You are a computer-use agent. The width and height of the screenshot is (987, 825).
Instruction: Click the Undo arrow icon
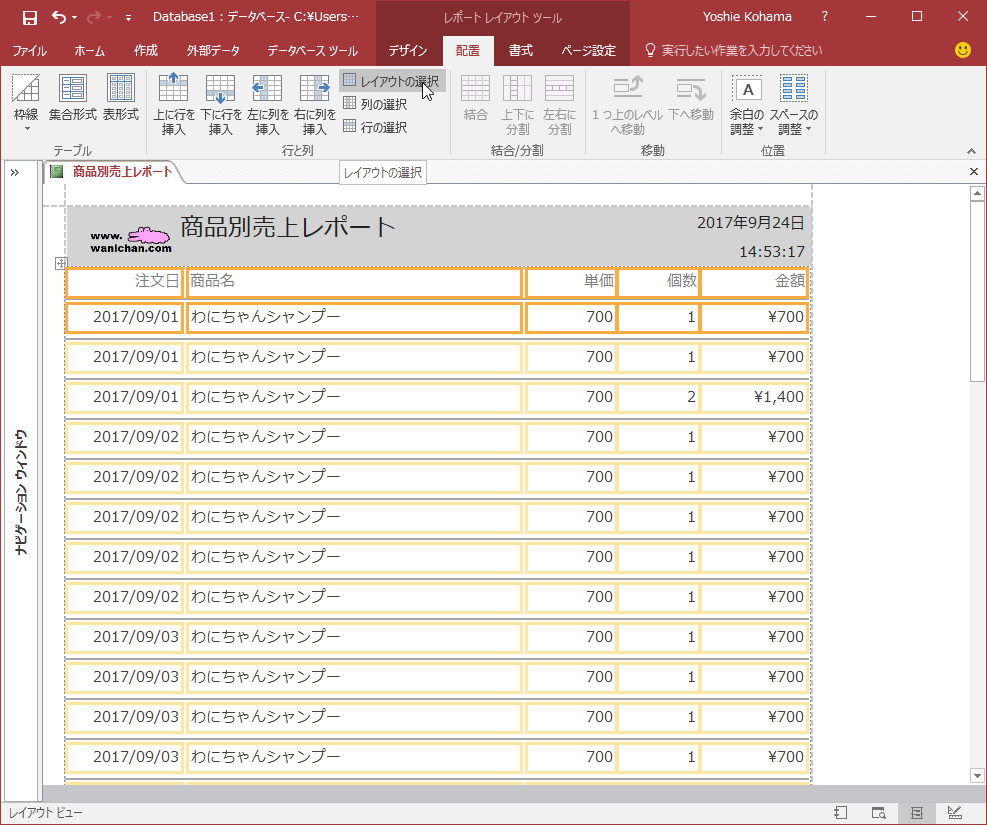pyautogui.click(x=59, y=18)
